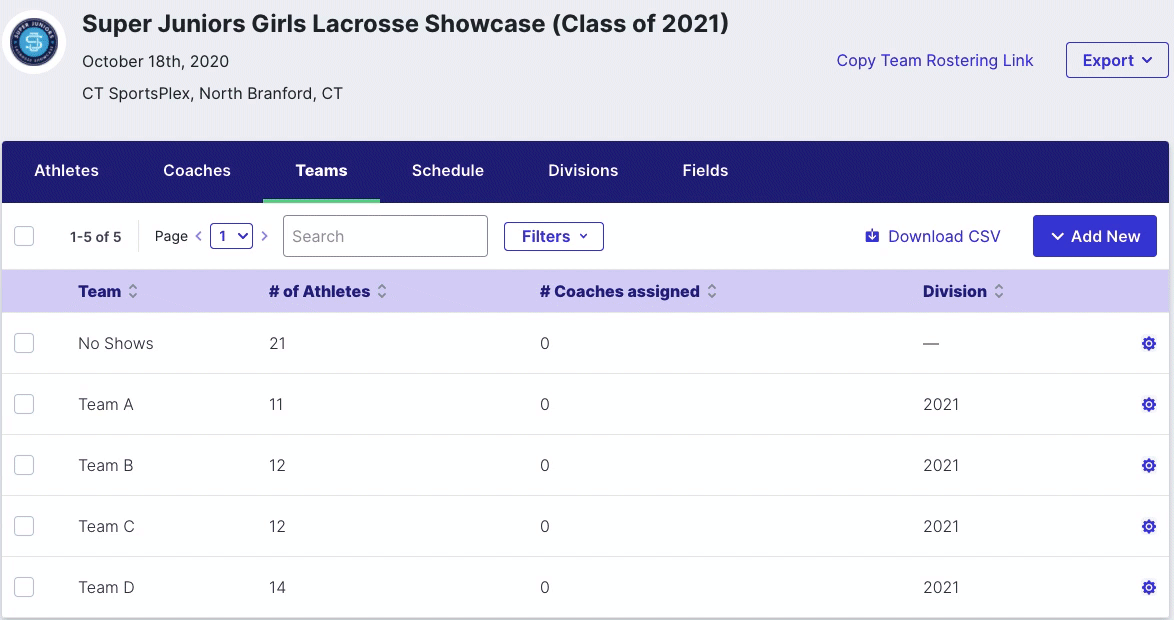Click the October 18th, 2020 date

[x=156, y=61]
